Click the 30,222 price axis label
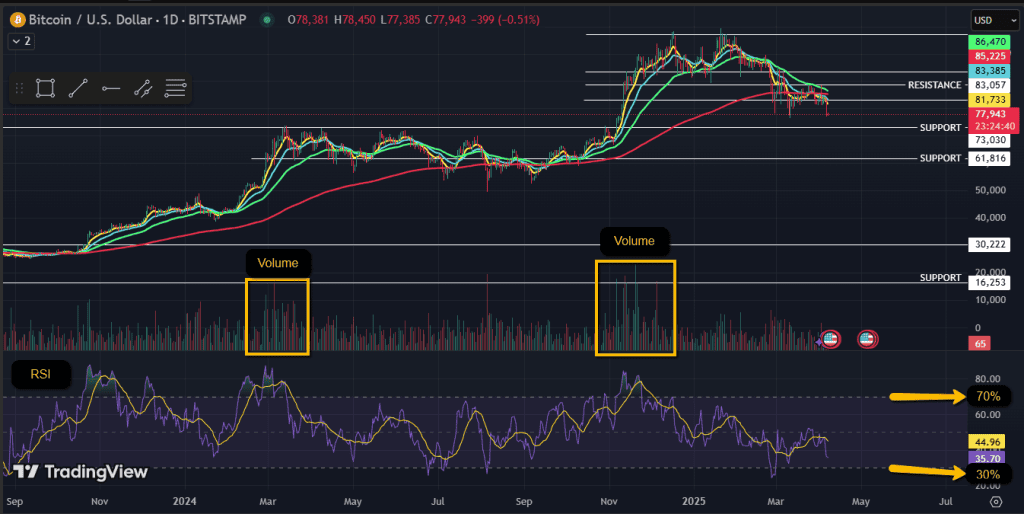Screen dimensions: 1024x514 click(x=989, y=245)
